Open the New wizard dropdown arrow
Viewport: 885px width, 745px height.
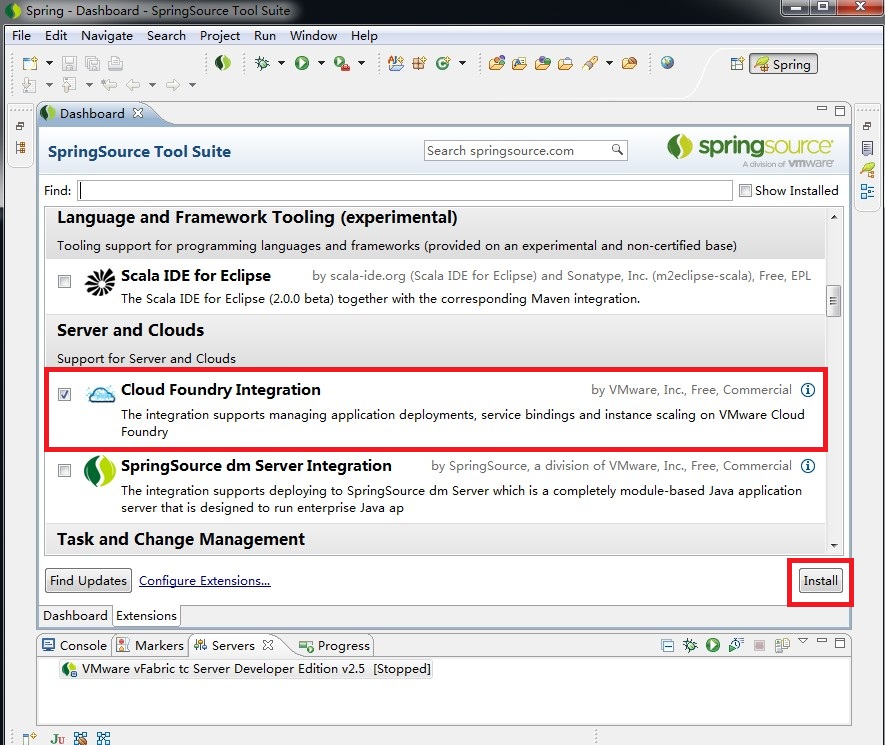tap(49, 63)
